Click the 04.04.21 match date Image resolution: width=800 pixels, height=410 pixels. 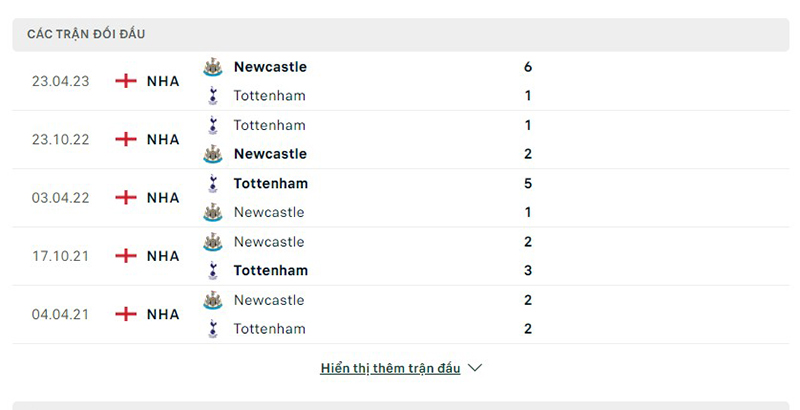61,314
